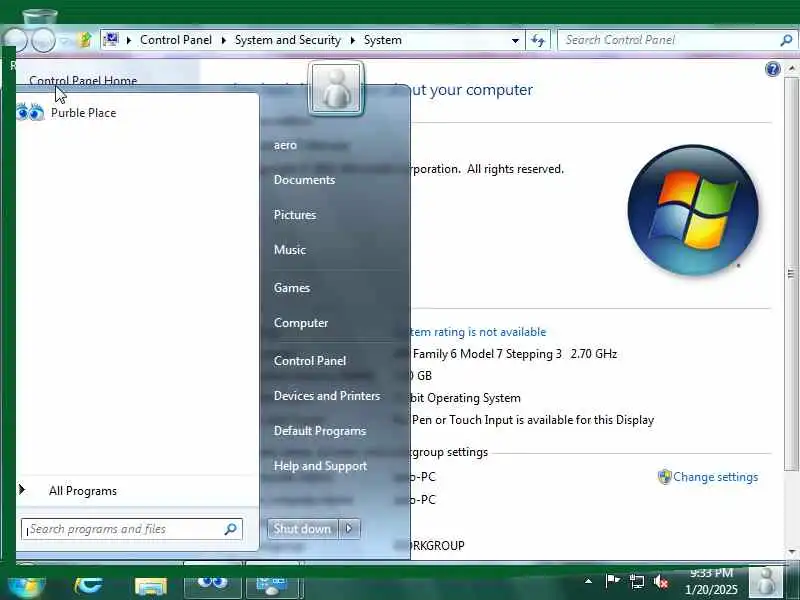Click the control panel icon in address bar

click(x=111, y=39)
